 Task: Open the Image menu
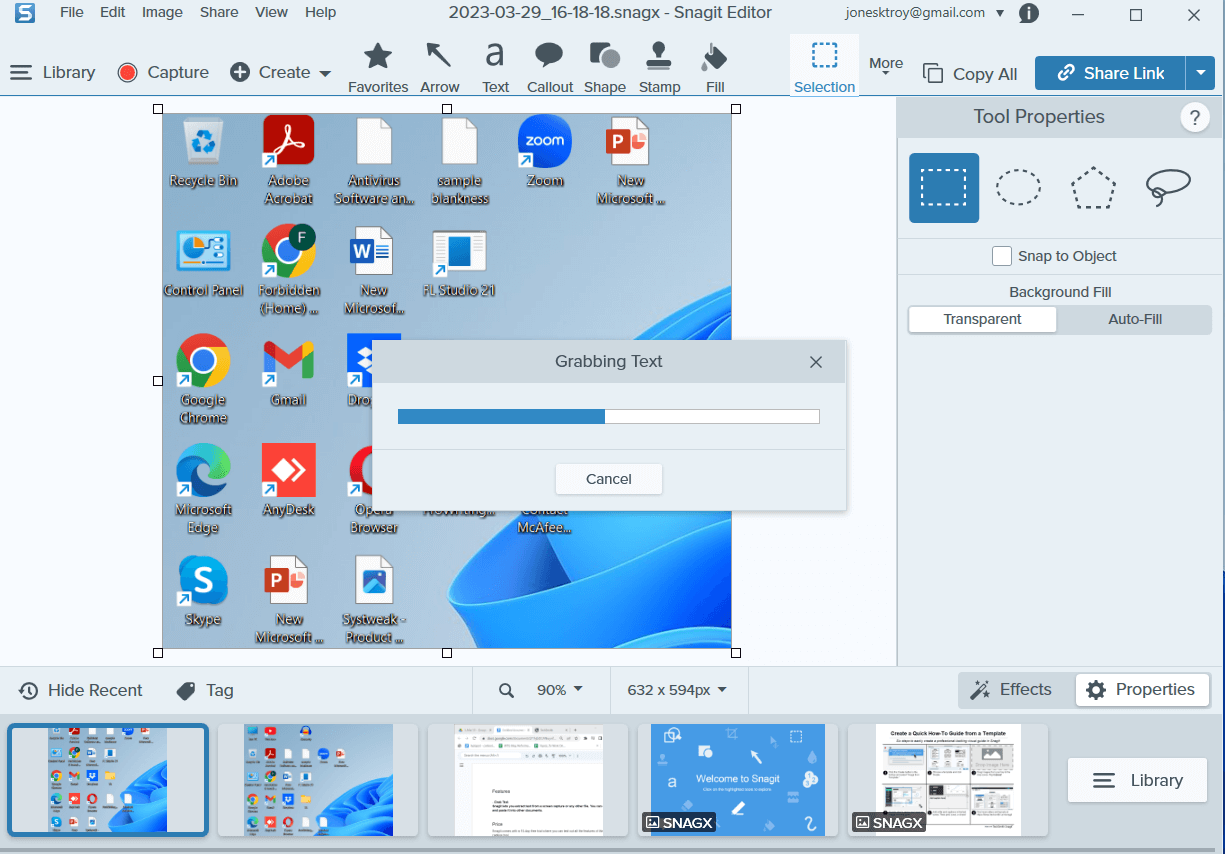click(162, 13)
